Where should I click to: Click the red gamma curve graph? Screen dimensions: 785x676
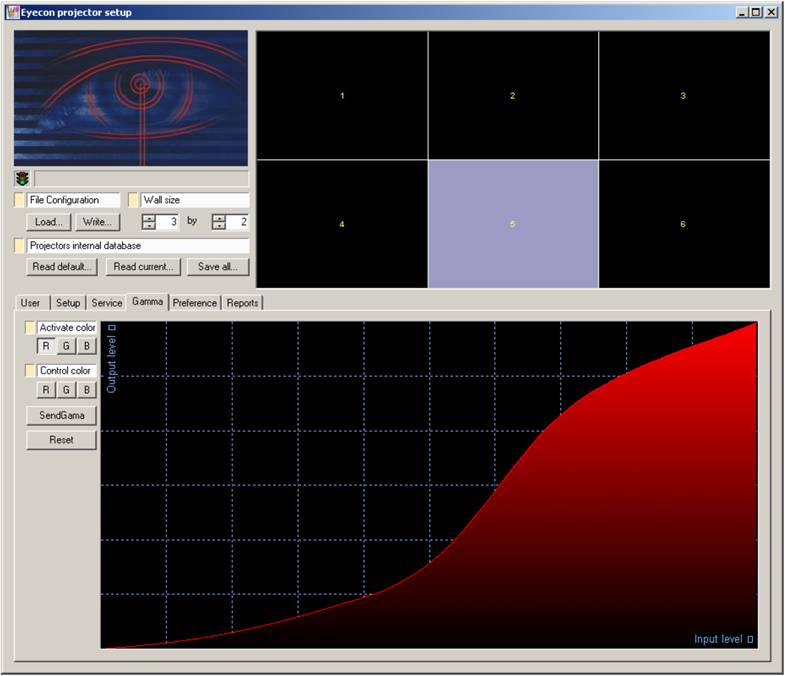[429, 485]
